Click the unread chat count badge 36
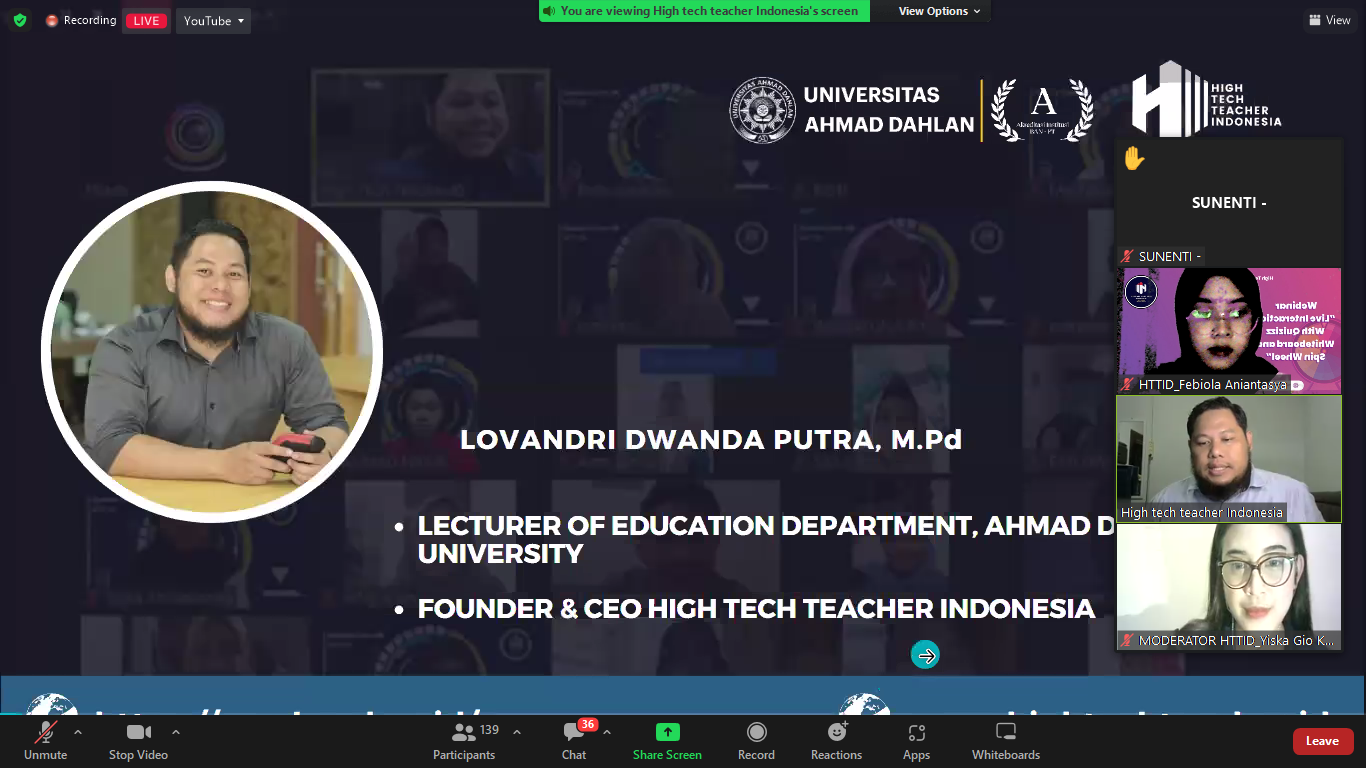 [588, 724]
